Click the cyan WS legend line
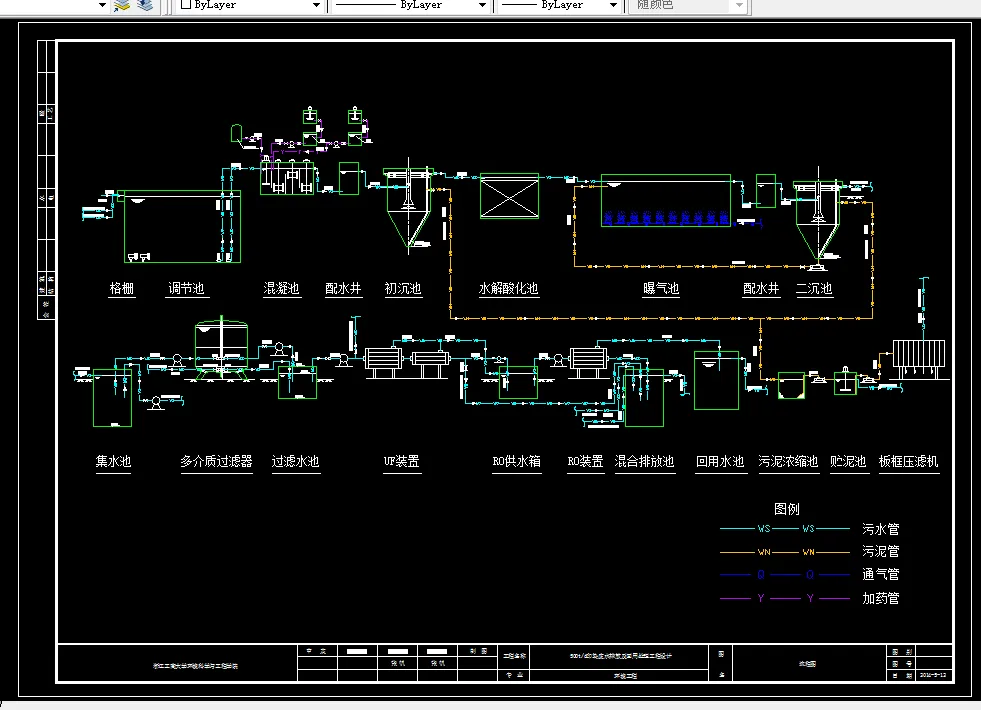The height and width of the screenshot is (710, 981). pos(785,529)
